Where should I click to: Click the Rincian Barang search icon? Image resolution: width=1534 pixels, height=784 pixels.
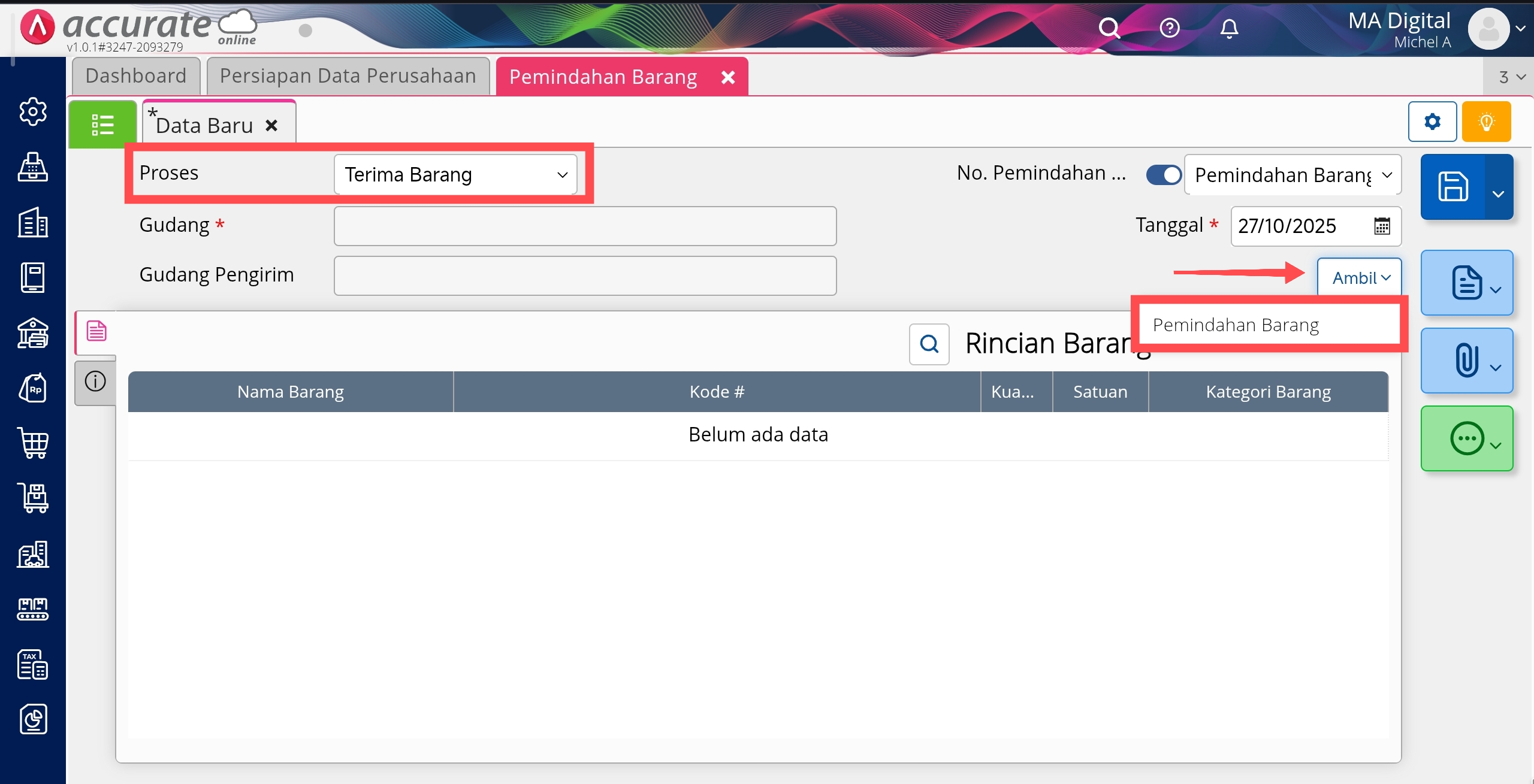pos(929,344)
